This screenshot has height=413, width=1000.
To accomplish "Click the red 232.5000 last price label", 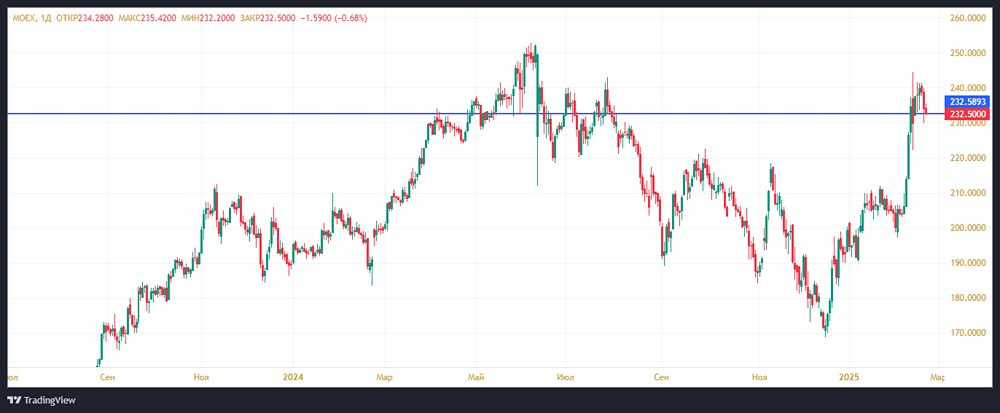I will tap(968, 116).
